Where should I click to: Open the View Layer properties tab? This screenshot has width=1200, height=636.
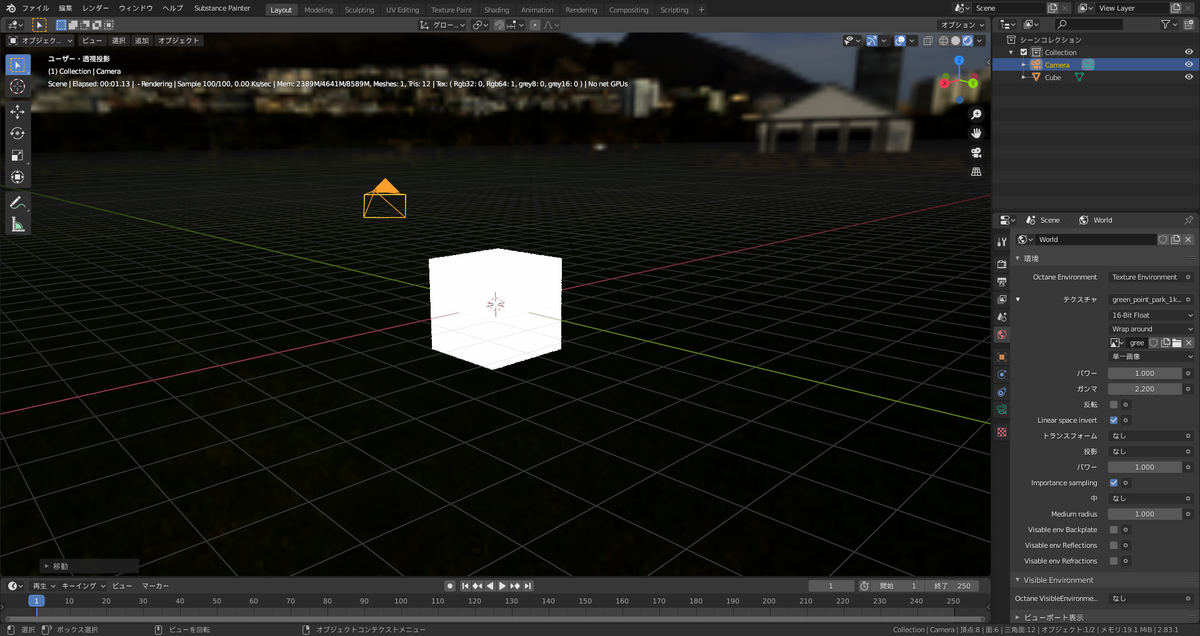coord(1002,299)
